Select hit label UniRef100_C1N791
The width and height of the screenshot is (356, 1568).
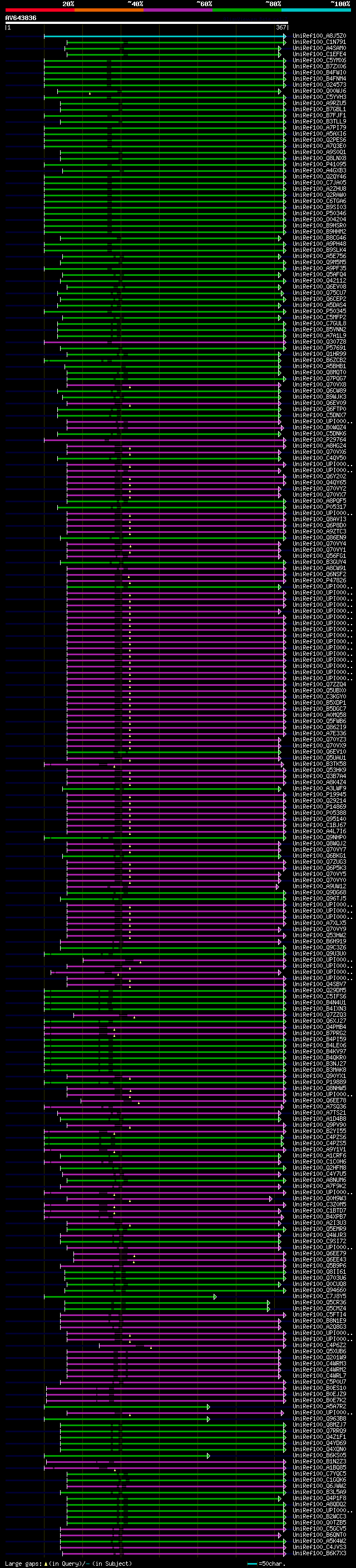pyautogui.click(x=319, y=42)
